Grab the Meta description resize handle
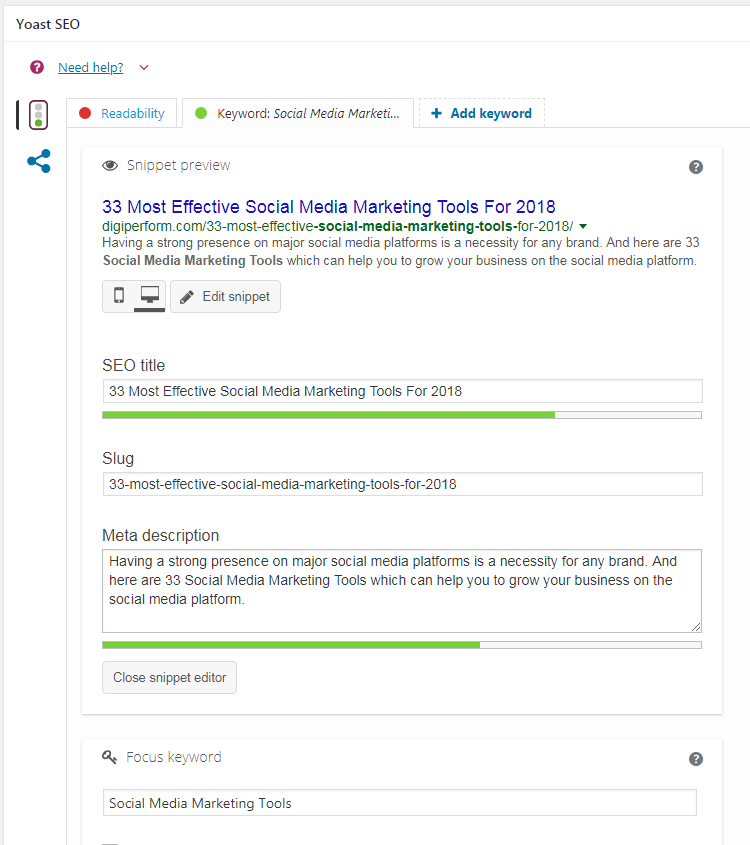The image size is (750, 845). click(696, 627)
